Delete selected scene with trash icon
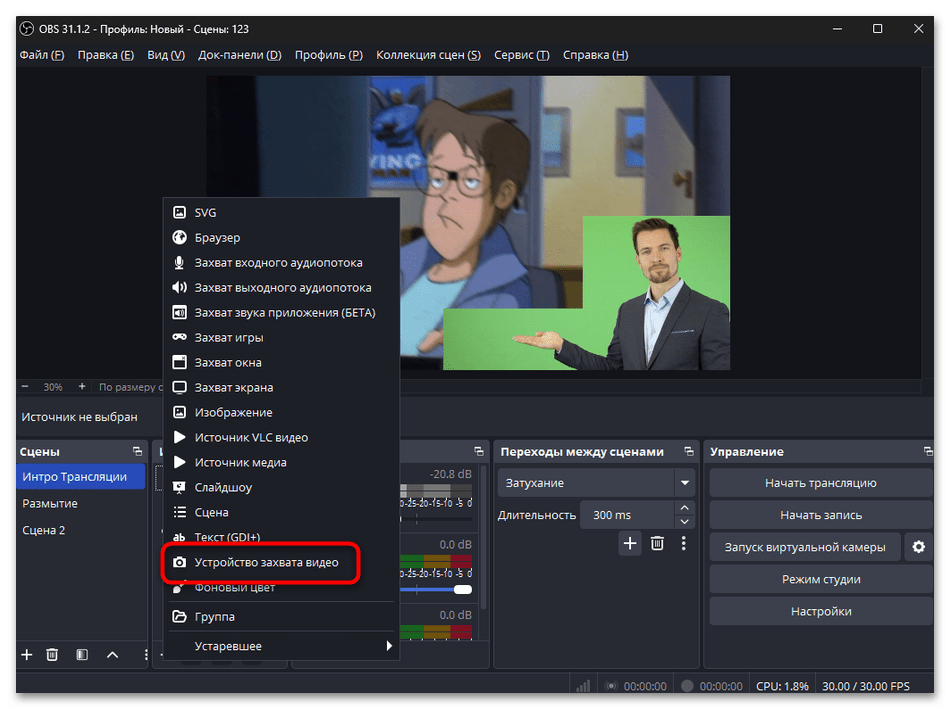The height and width of the screenshot is (709, 950). [x=52, y=655]
